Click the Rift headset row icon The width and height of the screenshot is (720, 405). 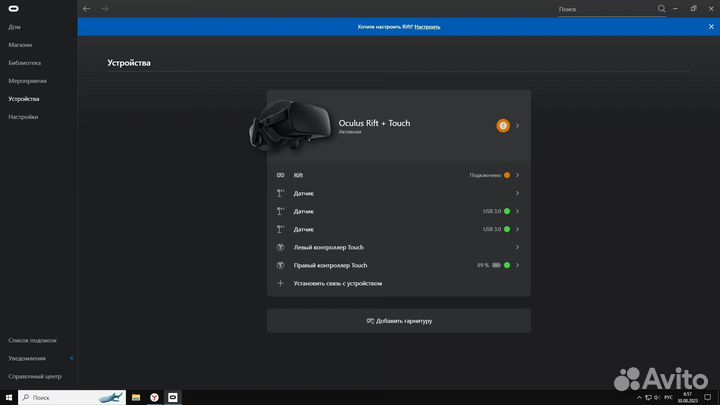281,175
